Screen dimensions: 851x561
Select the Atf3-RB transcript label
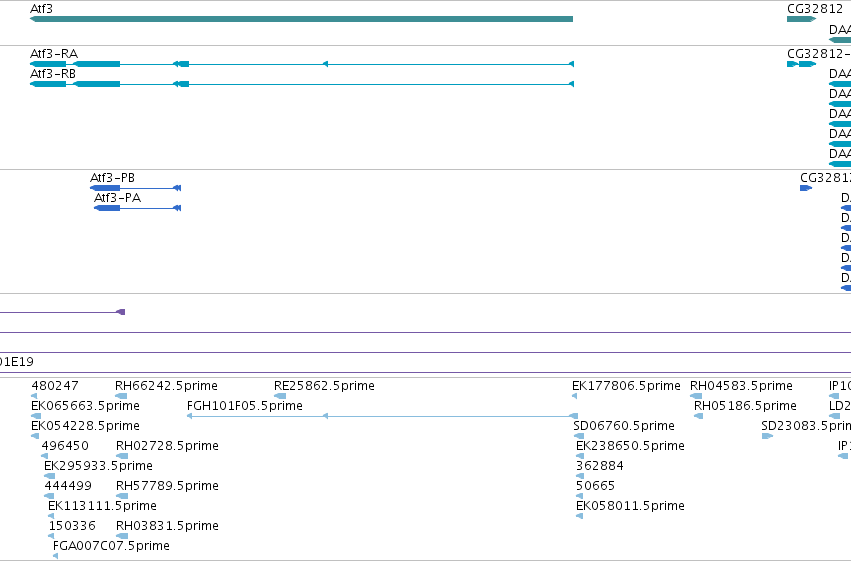tap(53, 74)
